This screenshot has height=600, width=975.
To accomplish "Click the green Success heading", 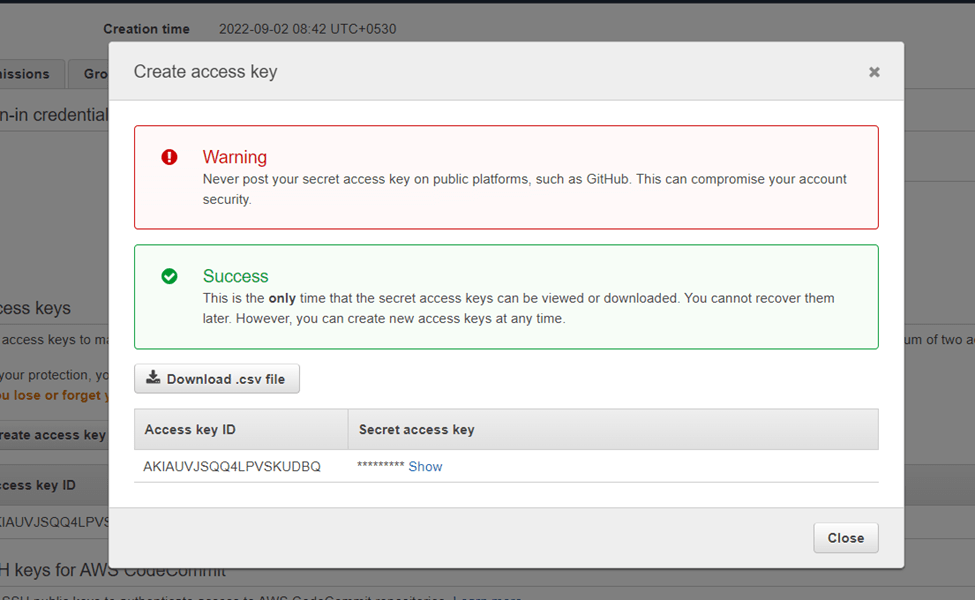I will point(235,276).
